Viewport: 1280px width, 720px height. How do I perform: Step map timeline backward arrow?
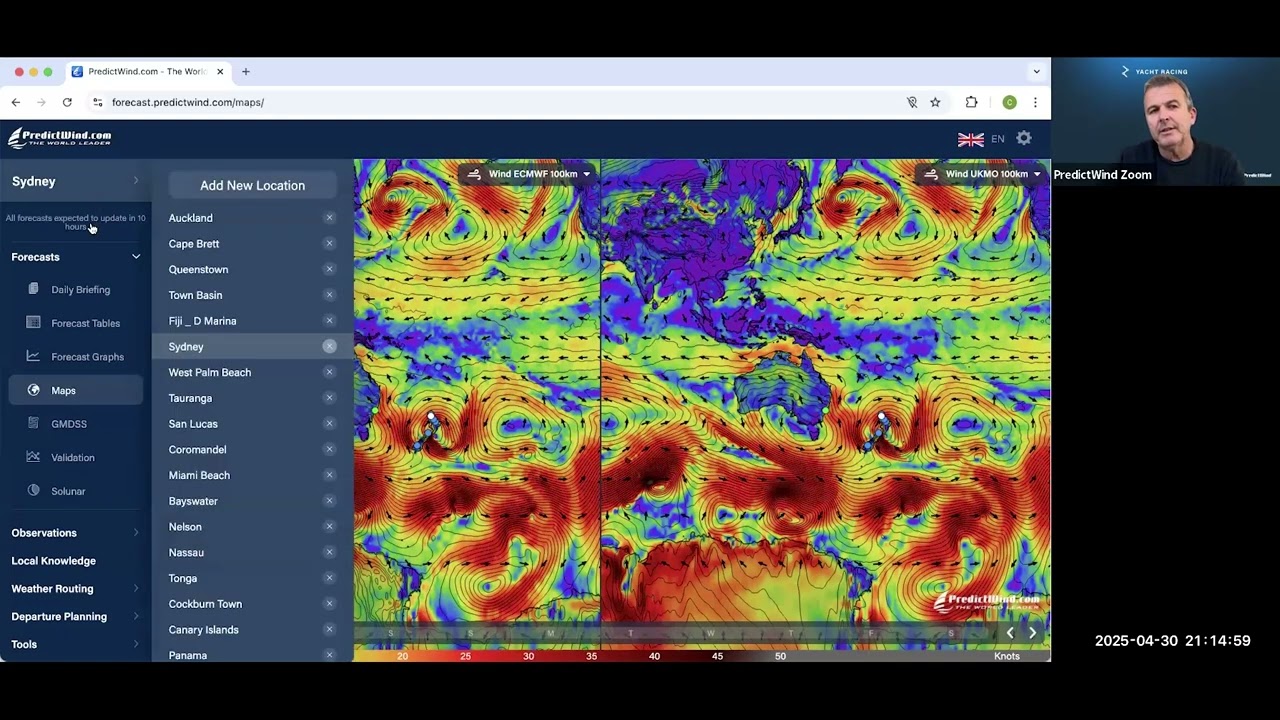[1010, 632]
